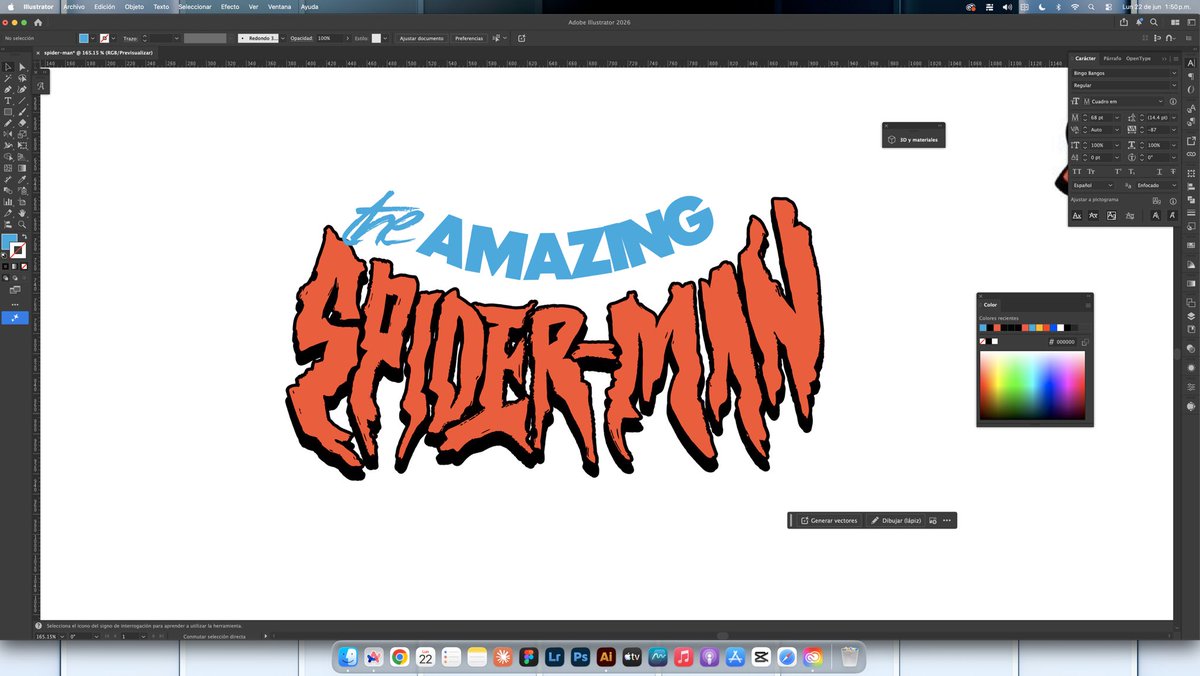Open the Character panel menu icon

click(x=1176, y=59)
